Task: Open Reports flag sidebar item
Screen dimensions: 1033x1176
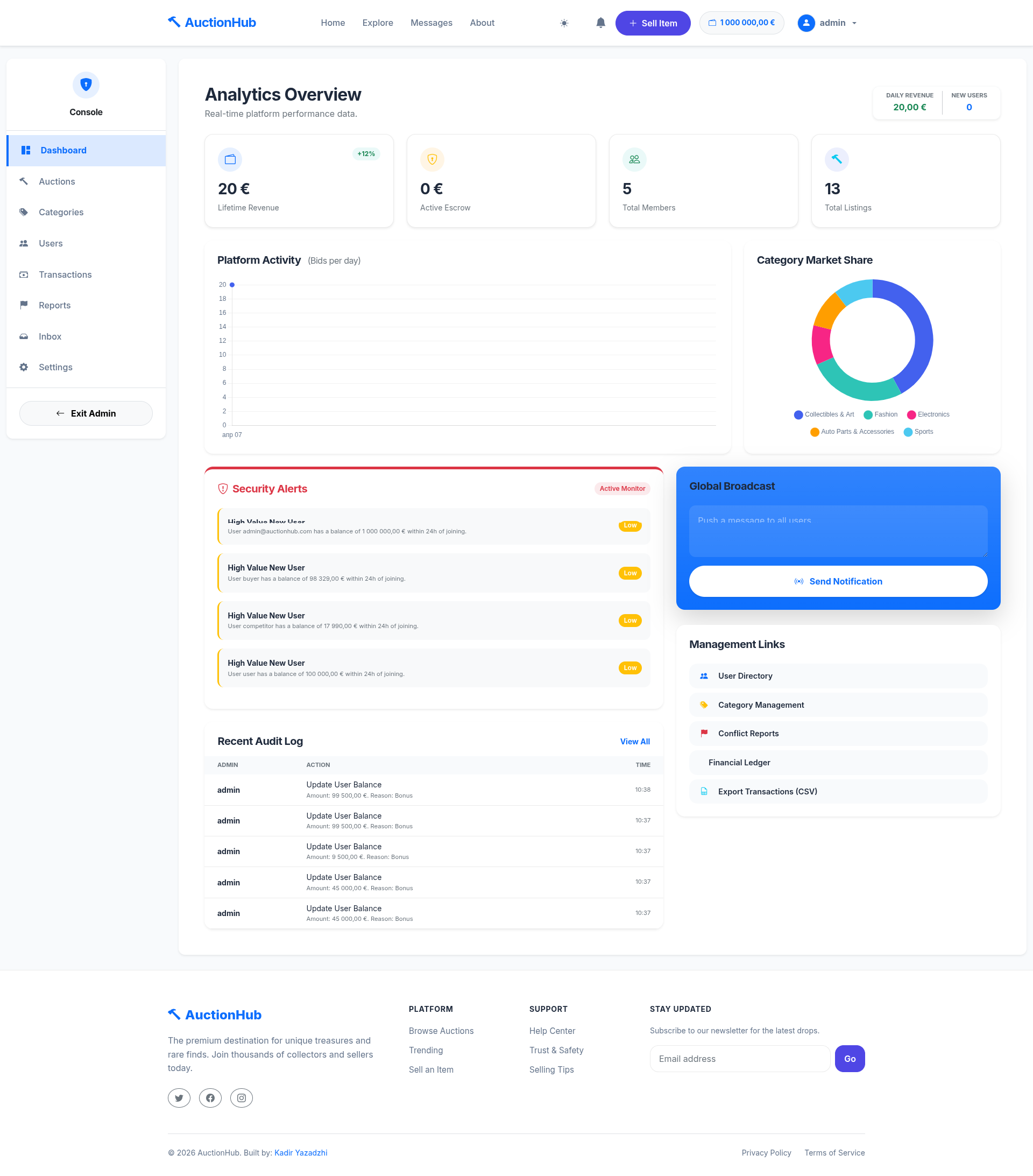Action: pyautogui.click(x=86, y=305)
